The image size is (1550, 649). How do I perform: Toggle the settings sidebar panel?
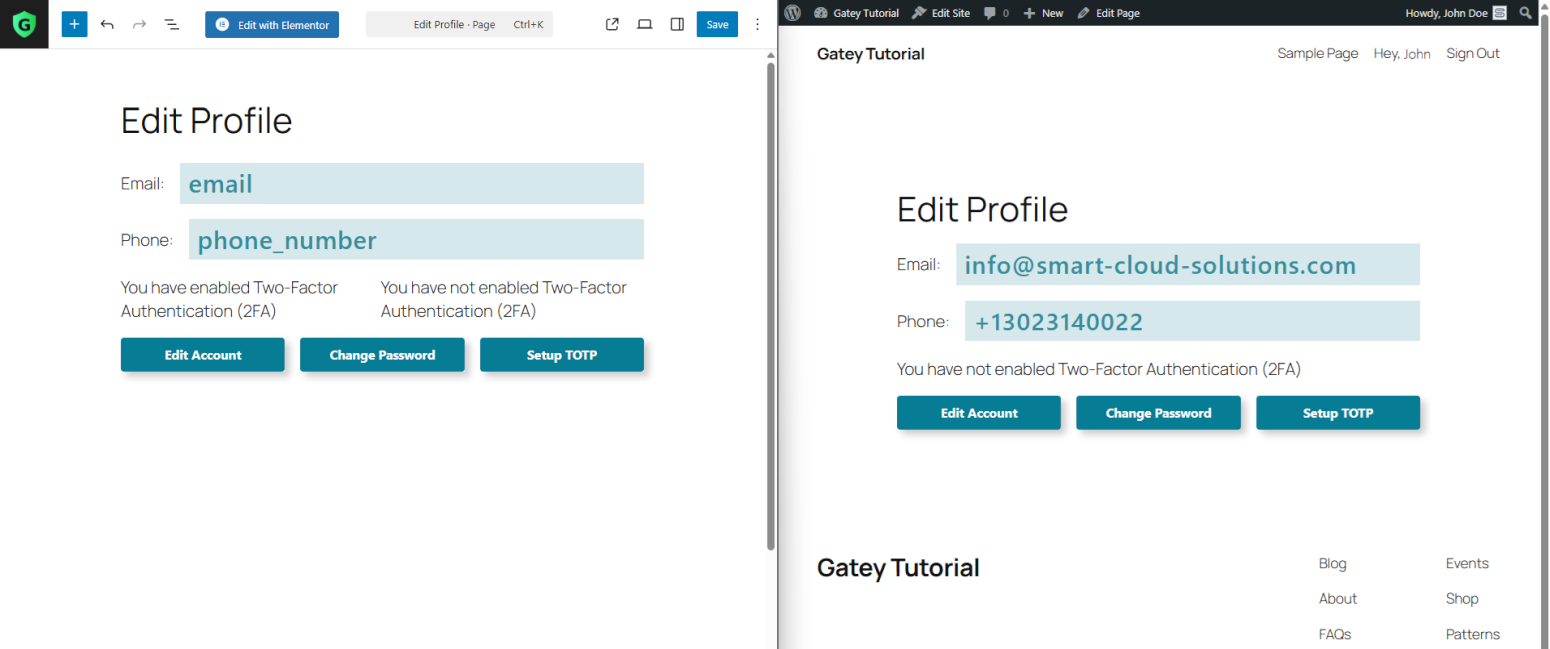(x=677, y=24)
